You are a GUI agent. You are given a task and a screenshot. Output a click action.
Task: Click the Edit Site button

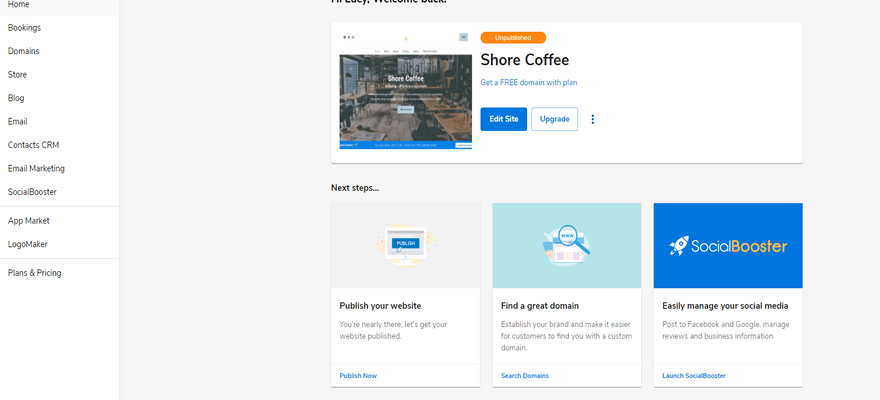click(x=503, y=119)
